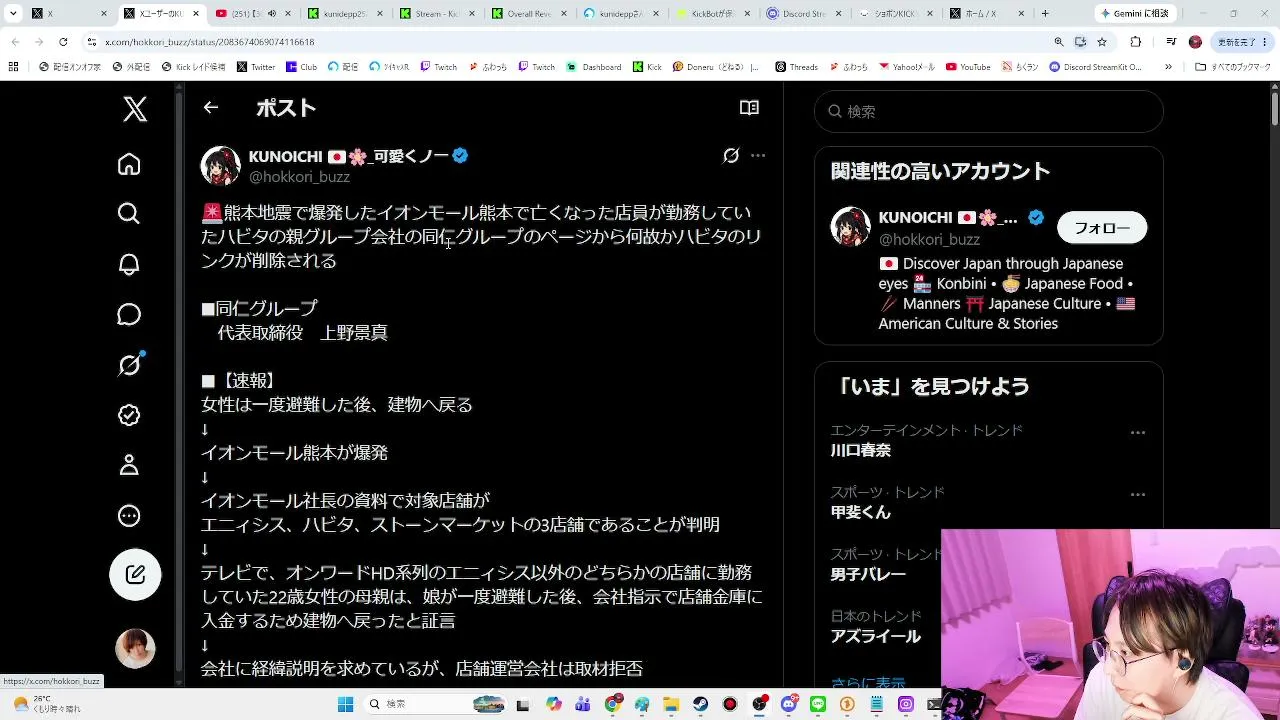The image size is (1280, 720).
Task: Open the Dashboard bookmark
Action: coord(593,67)
